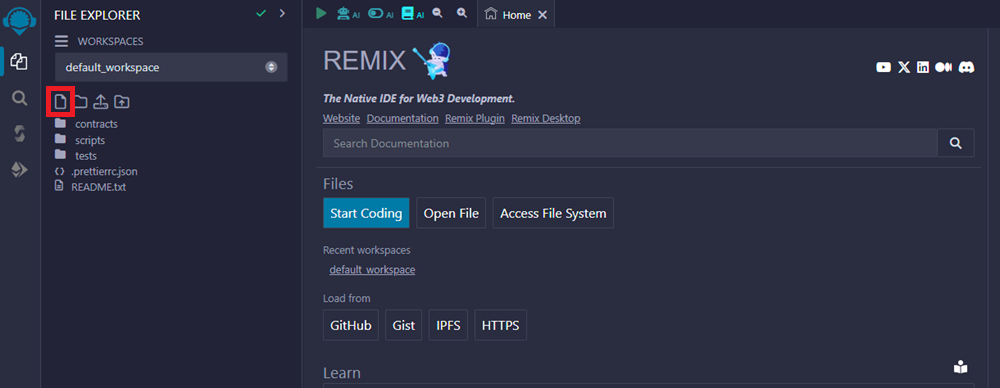Open default_workspace under Recent workspaces

[x=372, y=270]
